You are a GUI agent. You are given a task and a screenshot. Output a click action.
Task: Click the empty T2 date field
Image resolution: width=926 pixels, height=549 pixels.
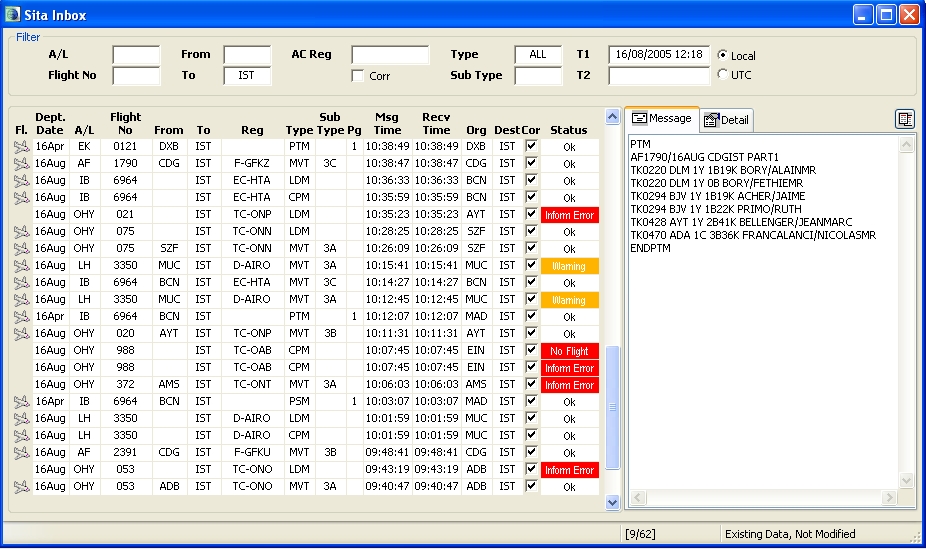pyautogui.click(x=658, y=75)
